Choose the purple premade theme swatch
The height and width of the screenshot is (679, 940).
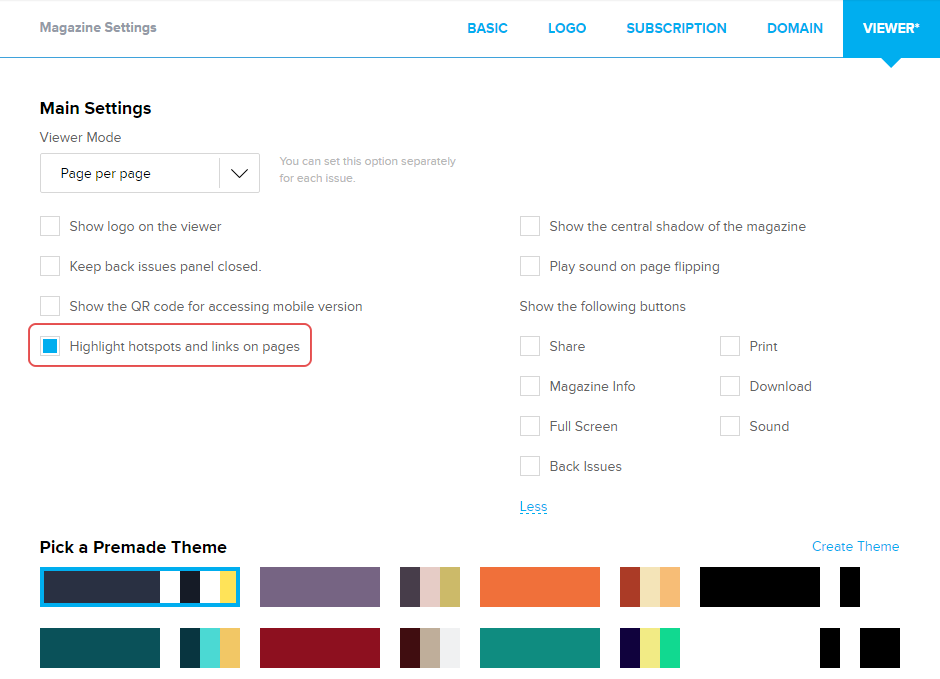coord(320,587)
